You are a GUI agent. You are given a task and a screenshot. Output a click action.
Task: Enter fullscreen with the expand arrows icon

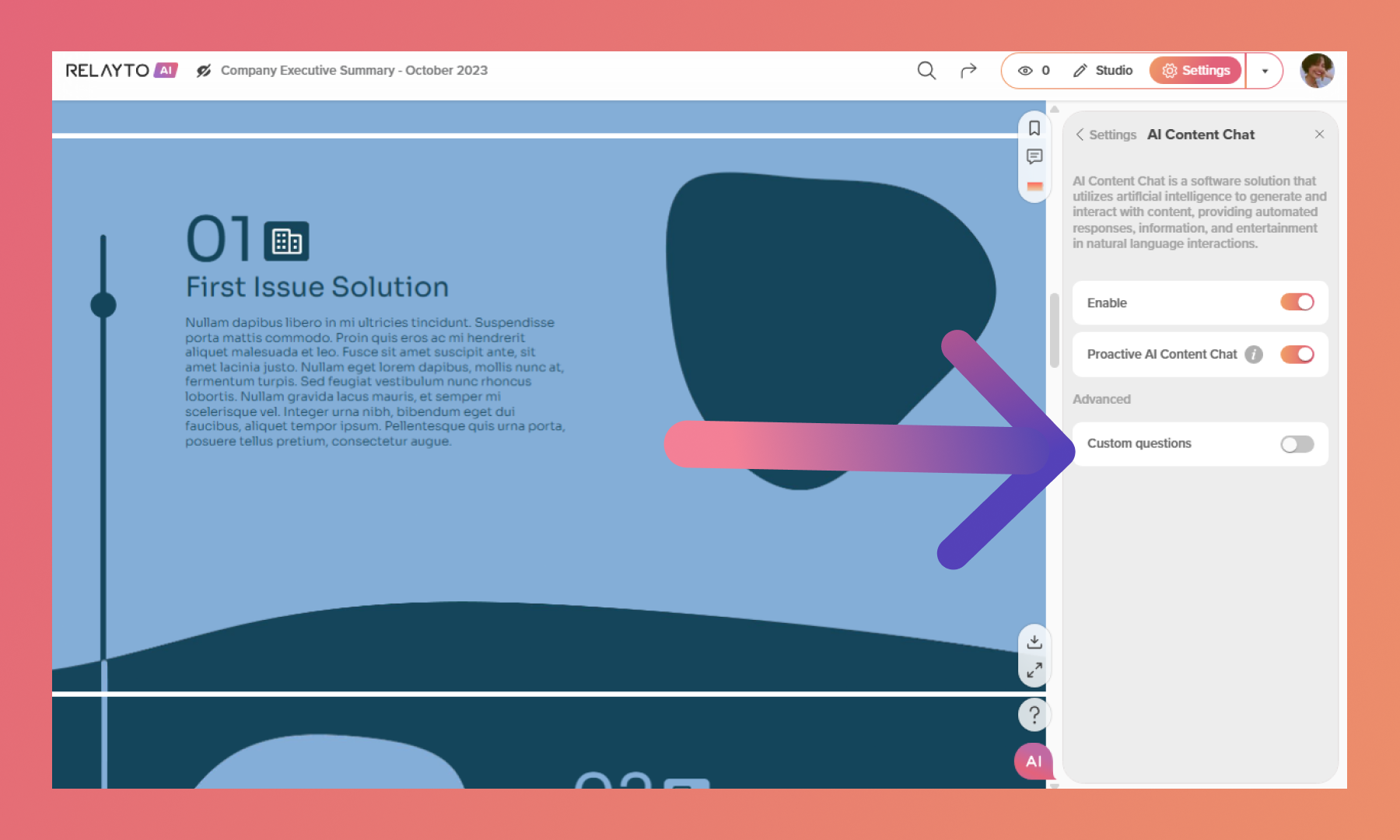(1034, 670)
